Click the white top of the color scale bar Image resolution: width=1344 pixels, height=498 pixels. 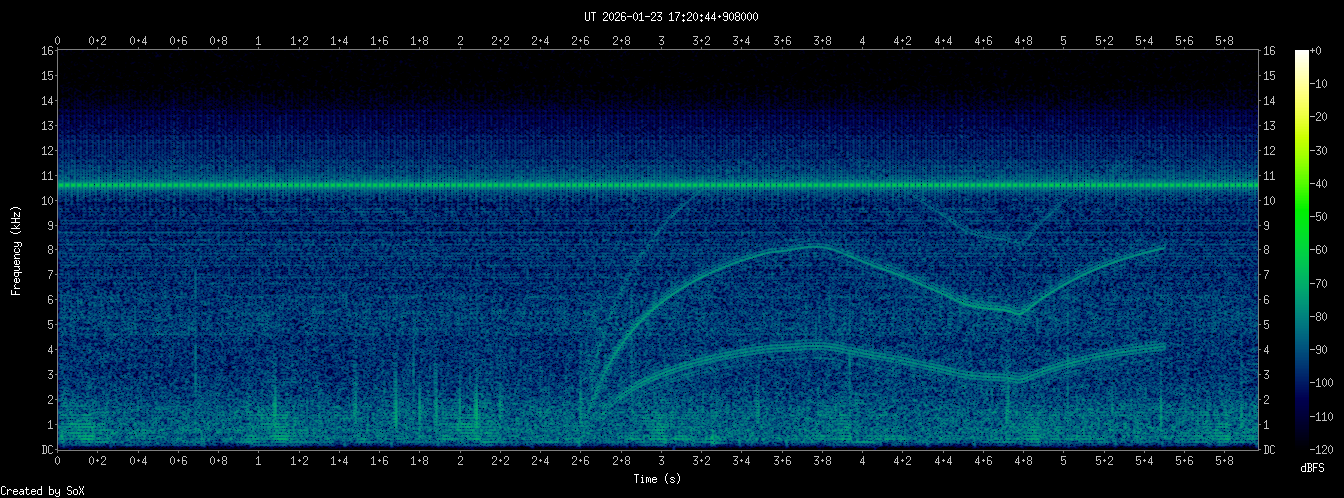(x=1301, y=54)
